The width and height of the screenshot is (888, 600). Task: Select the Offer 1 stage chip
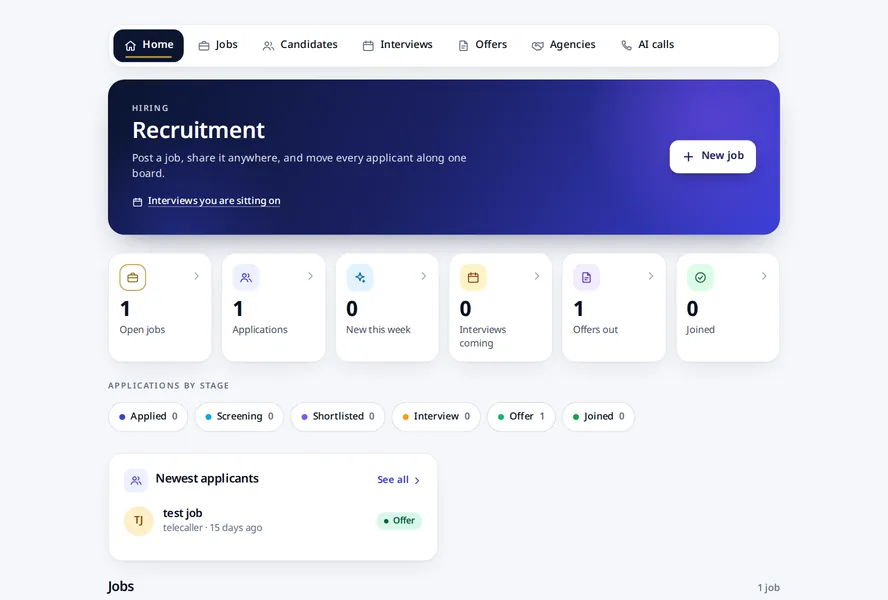[x=521, y=416]
